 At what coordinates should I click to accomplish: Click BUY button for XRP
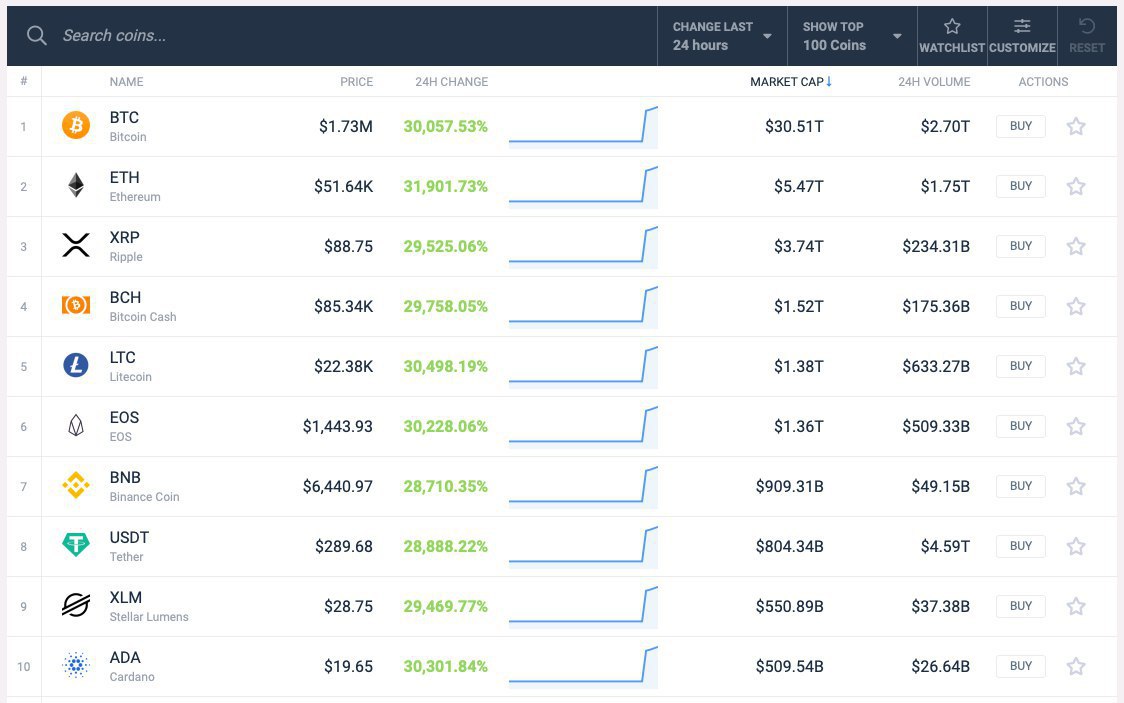(x=1021, y=246)
